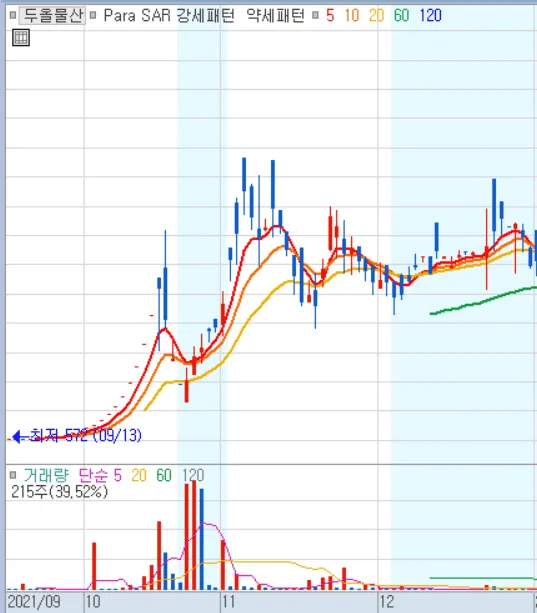Click the yellow 20-day moving average label in the price legend
This screenshot has width=537, height=613.
pyautogui.click(x=376, y=16)
